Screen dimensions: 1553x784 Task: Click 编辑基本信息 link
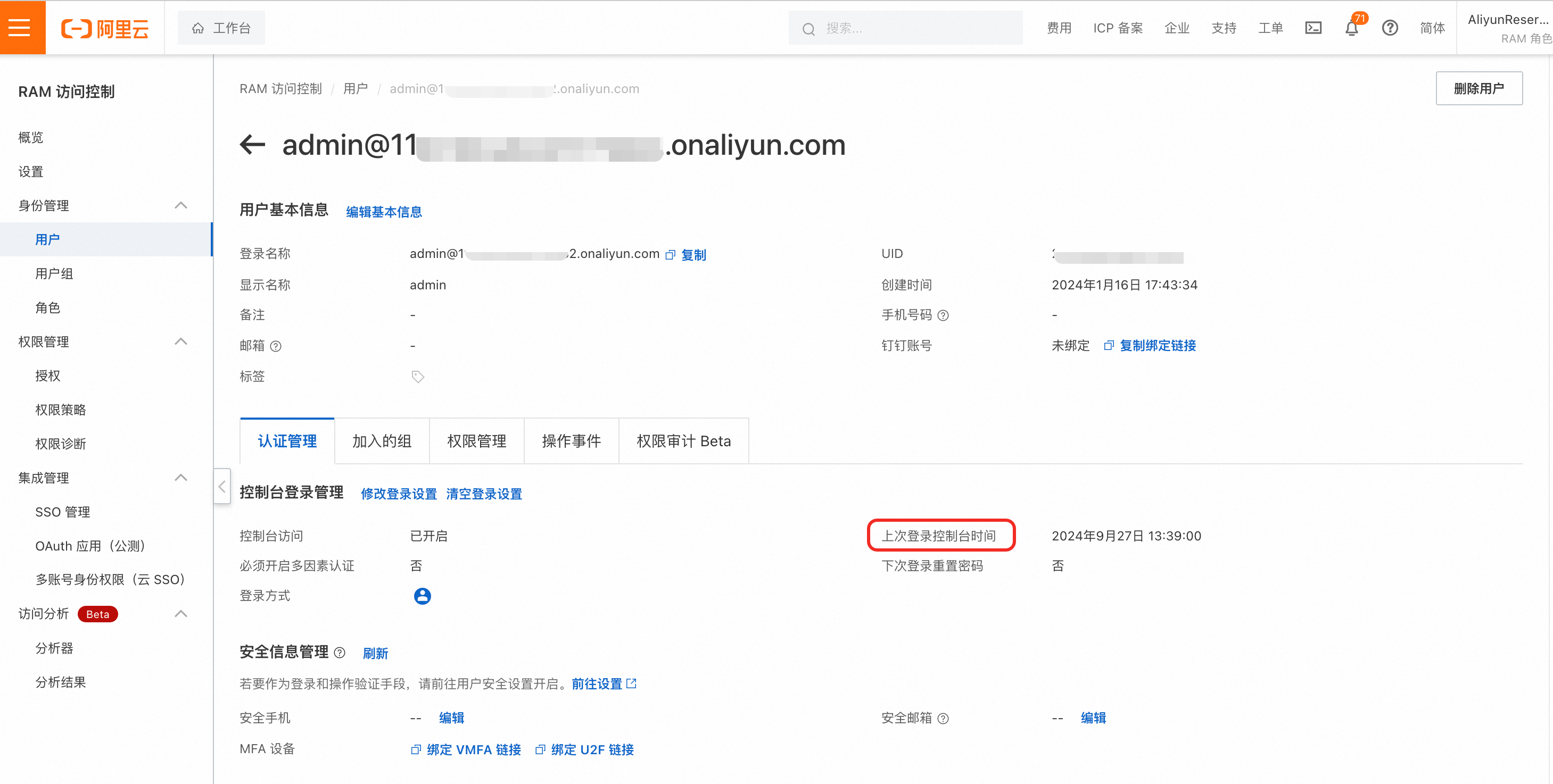click(x=384, y=212)
